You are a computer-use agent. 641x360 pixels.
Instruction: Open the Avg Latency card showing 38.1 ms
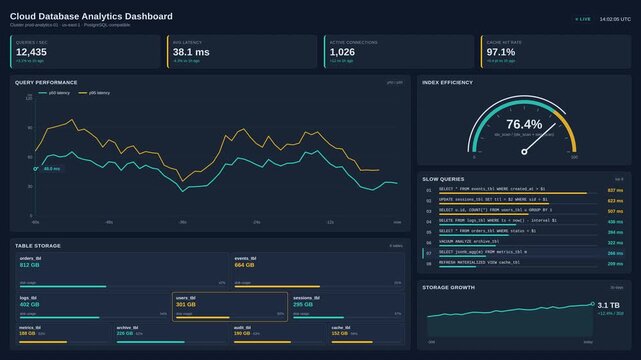(242, 51)
